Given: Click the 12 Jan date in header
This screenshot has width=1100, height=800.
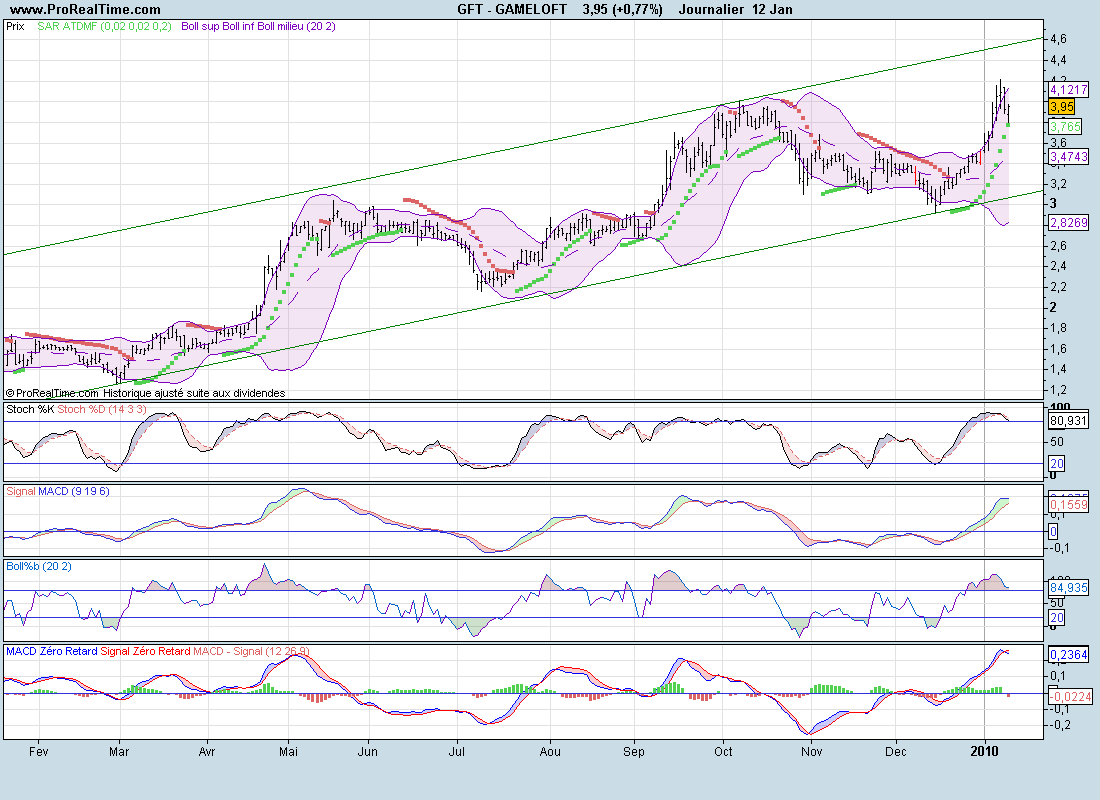Looking at the screenshot, I should click(x=772, y=10).
